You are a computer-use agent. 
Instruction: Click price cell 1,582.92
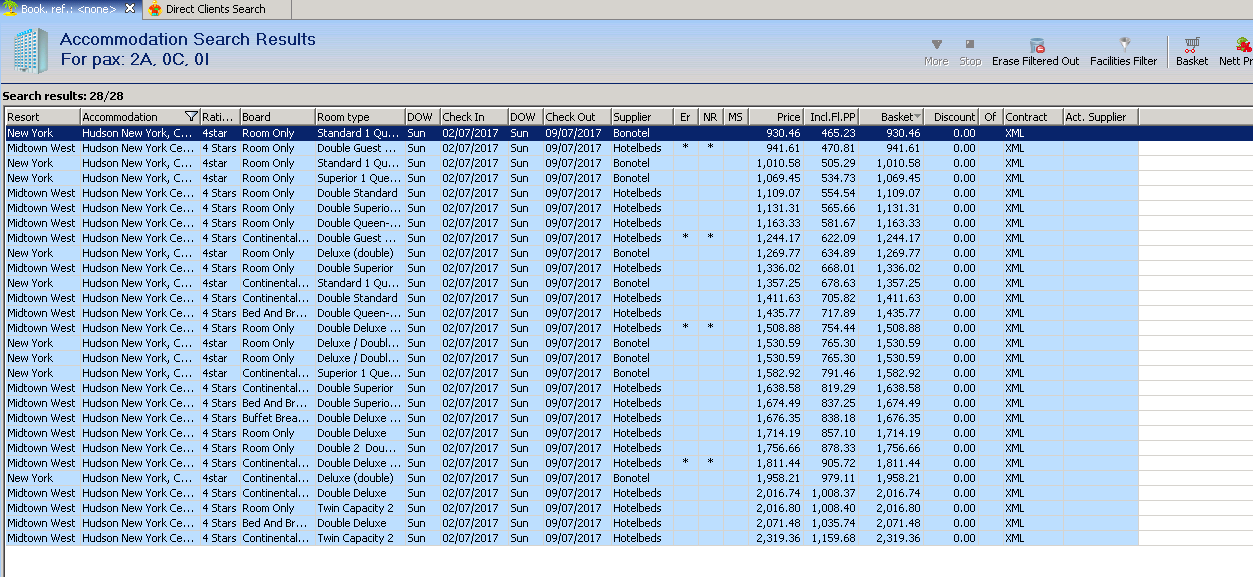point(778,373)
